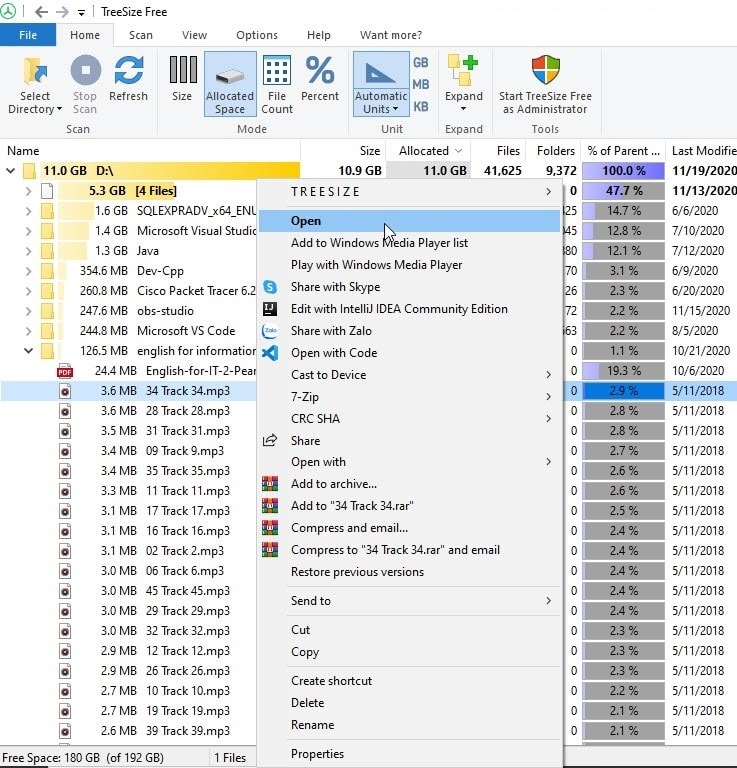Toggle Allocated Space mode
Image resolution: width=737 pixels, height=768 pixels.
230,84
